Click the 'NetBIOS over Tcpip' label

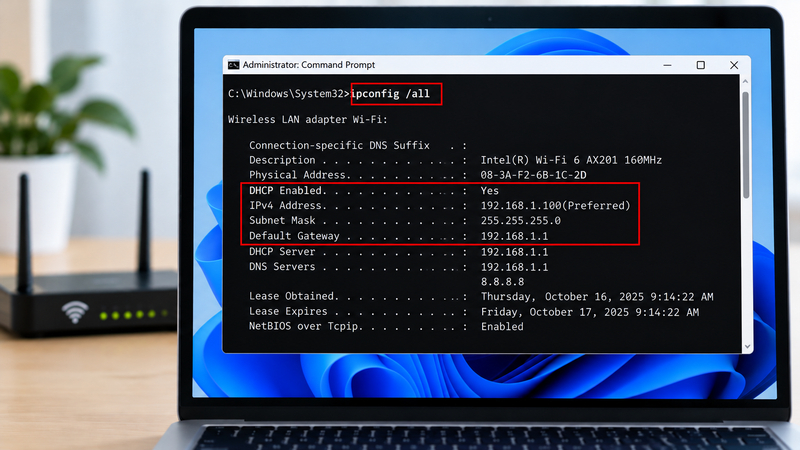tap(304, 327)
